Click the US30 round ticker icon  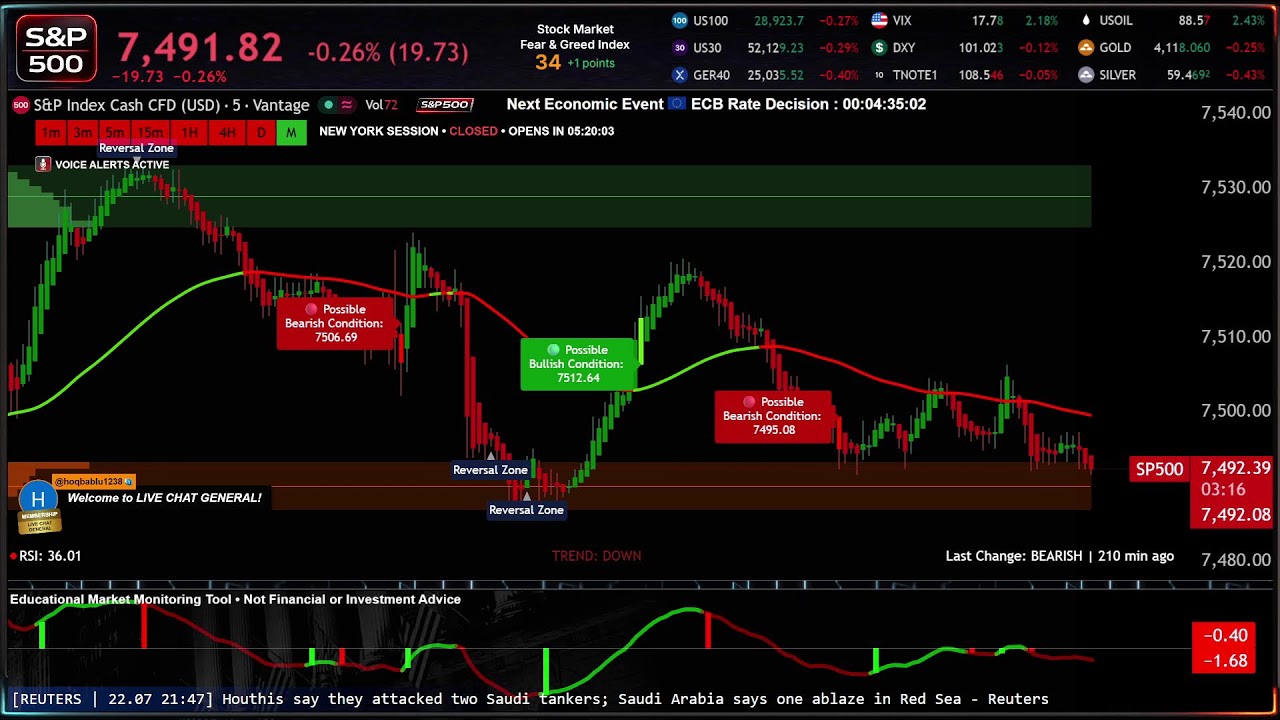pyautogui.click(x=680, y=47)
